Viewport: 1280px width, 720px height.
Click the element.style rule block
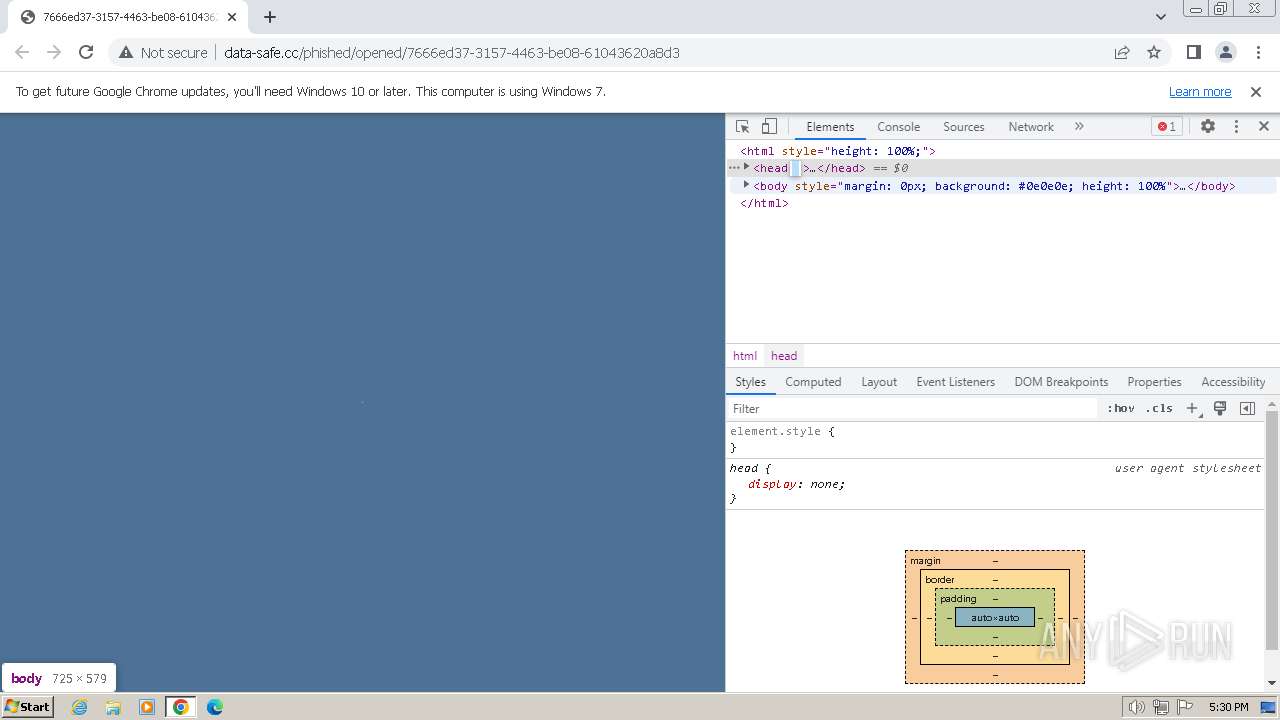pyautogui.click(x=995, y=440)
